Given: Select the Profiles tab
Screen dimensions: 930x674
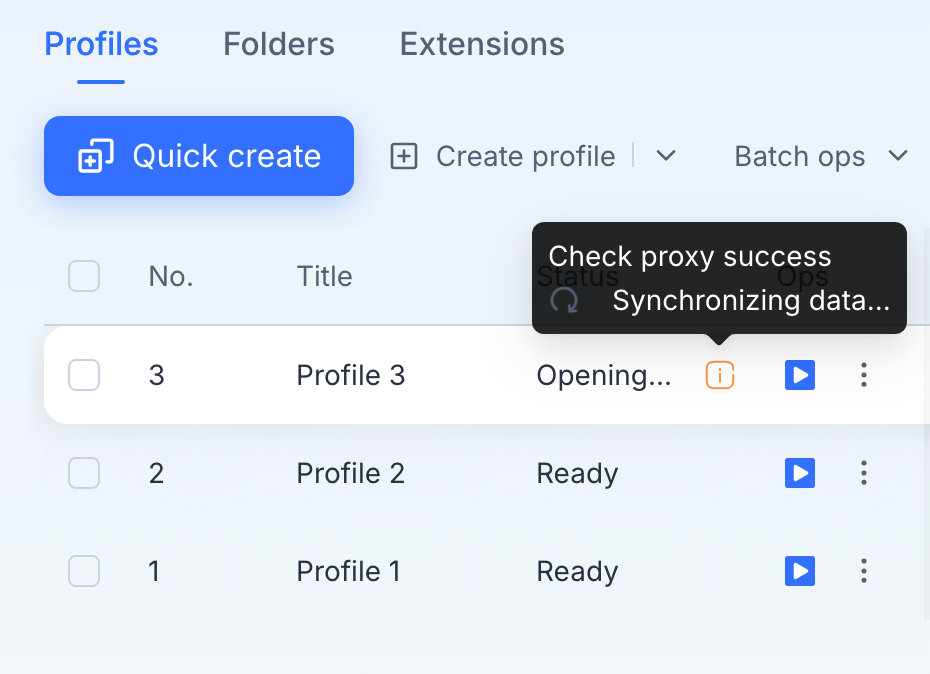Looking at the screenshot, I should coord(101,44).
